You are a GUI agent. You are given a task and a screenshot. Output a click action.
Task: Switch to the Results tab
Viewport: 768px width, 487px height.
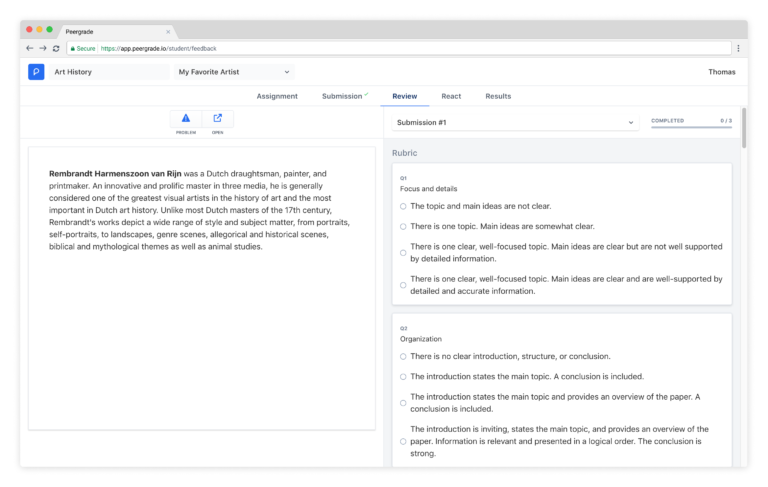click(x=498, y=96)
